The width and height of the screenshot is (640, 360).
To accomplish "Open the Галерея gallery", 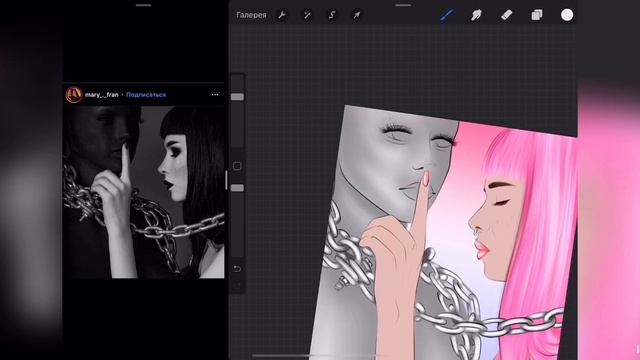I will click(251, 15).
